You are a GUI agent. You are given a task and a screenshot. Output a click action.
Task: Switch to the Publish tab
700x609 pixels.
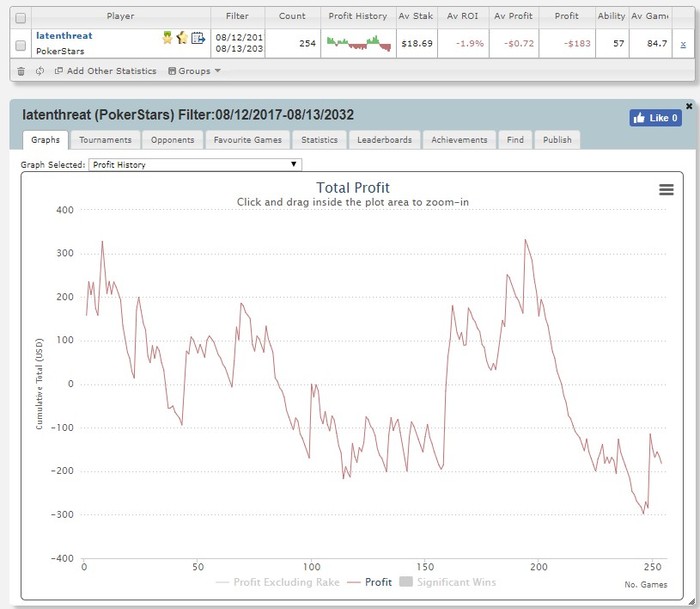coord(557,140)
